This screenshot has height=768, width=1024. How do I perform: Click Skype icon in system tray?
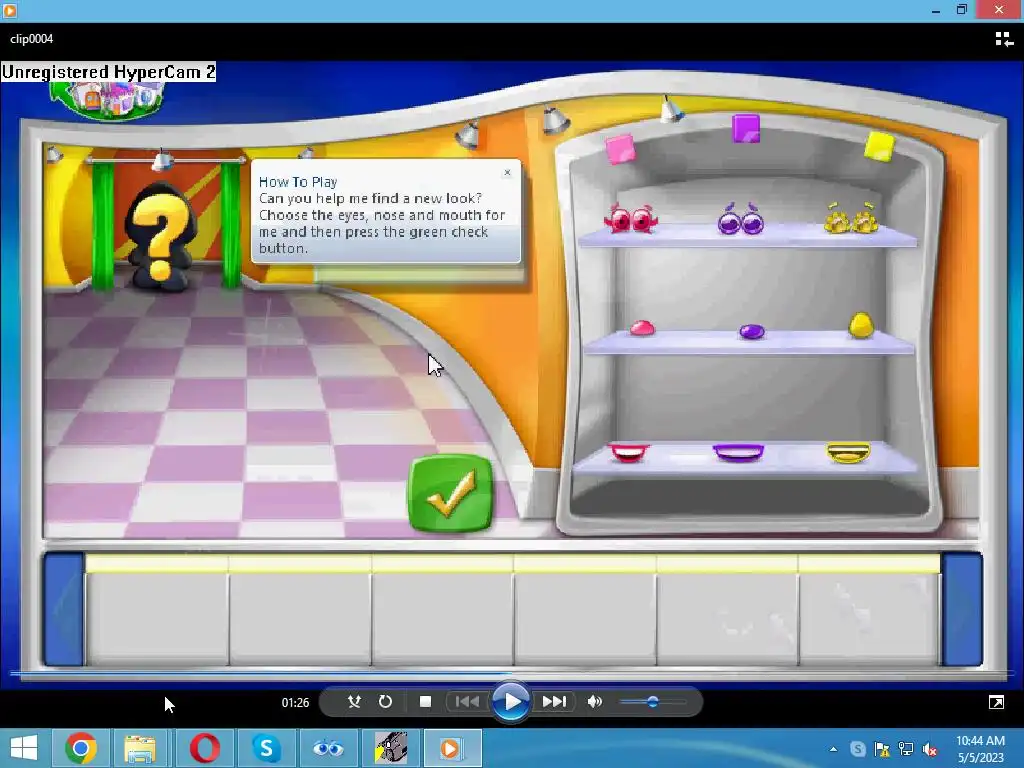pyautogui.click(x=857, y=749)
